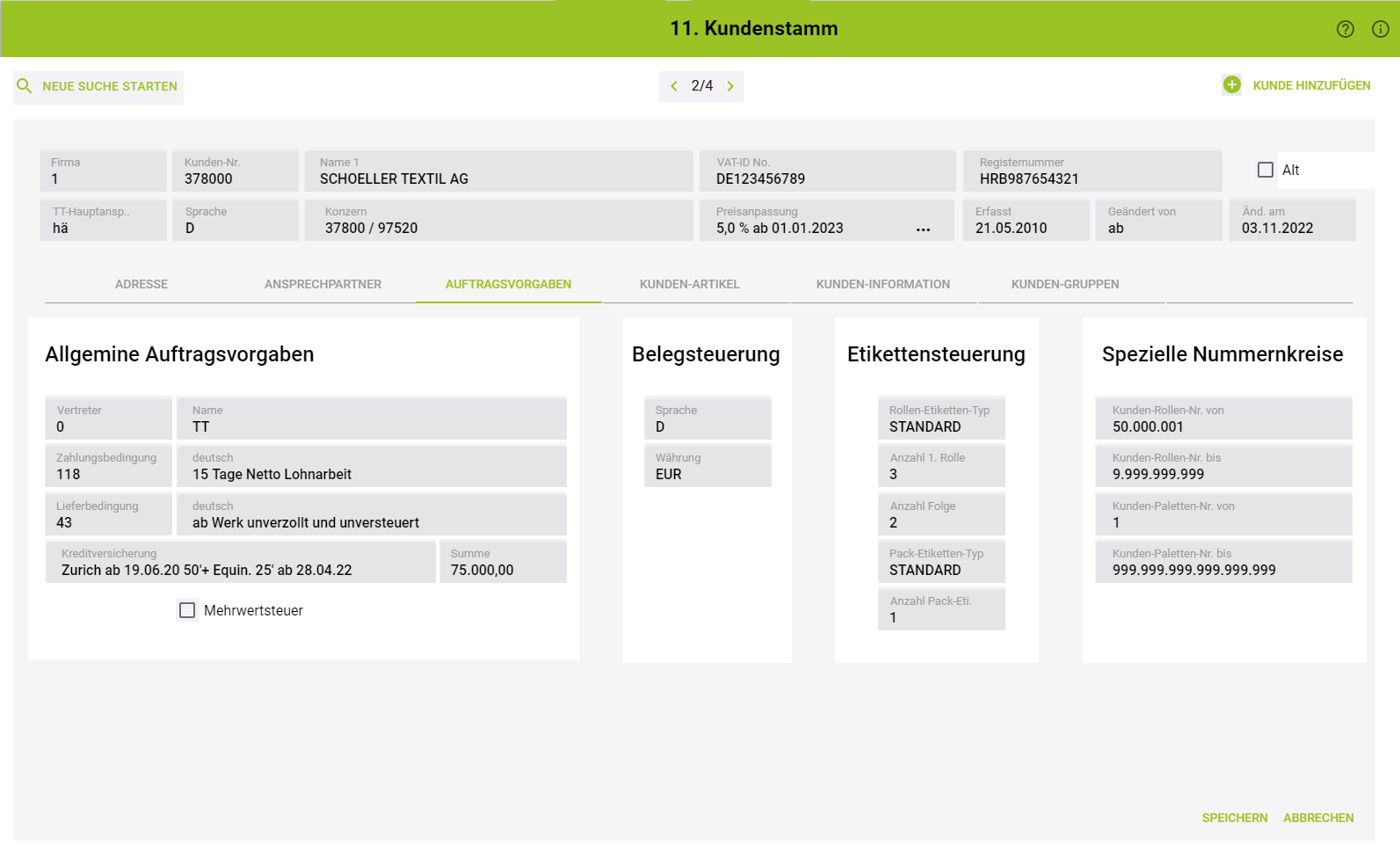Open the Rollen-Etiketten-Typ STANDARD field
The height and width of the screenshot is (859, 1400).
tap(941, 419)
